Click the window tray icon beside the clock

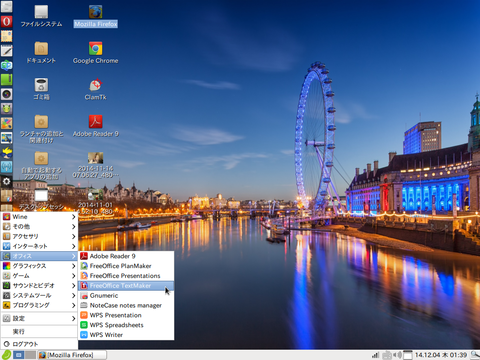(x=408, y=355)
